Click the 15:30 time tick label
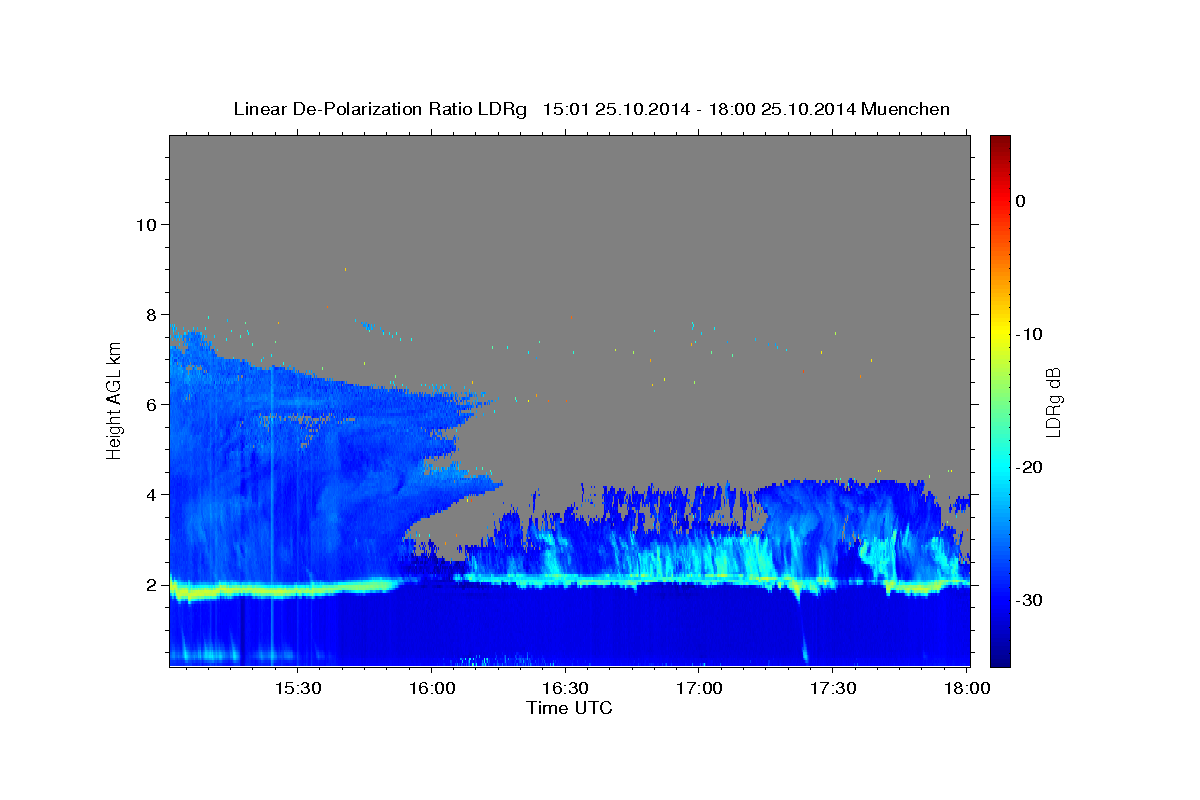 pyautogui.click(x=298, y=689)
